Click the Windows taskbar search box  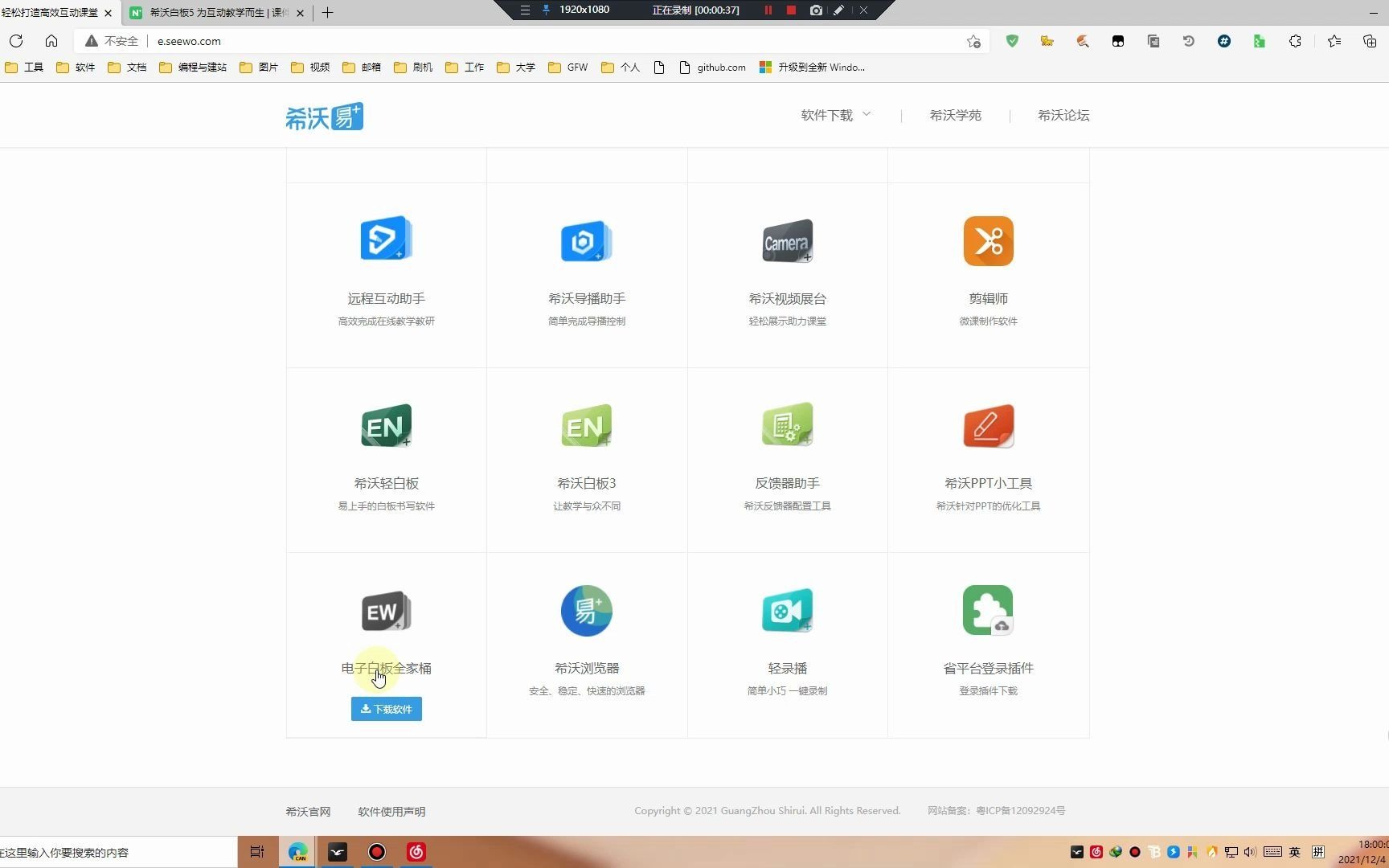click(x=118, y=852)
